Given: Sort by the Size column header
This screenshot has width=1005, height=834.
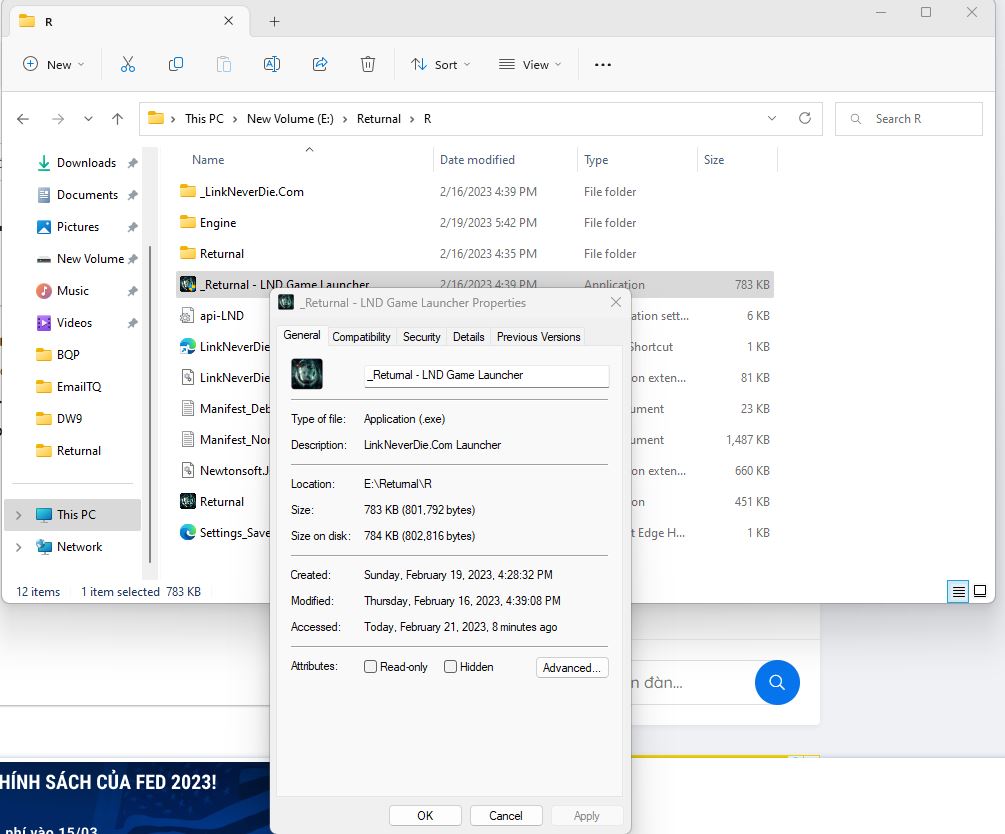Looking at the screenshot, I should [714, 160].
